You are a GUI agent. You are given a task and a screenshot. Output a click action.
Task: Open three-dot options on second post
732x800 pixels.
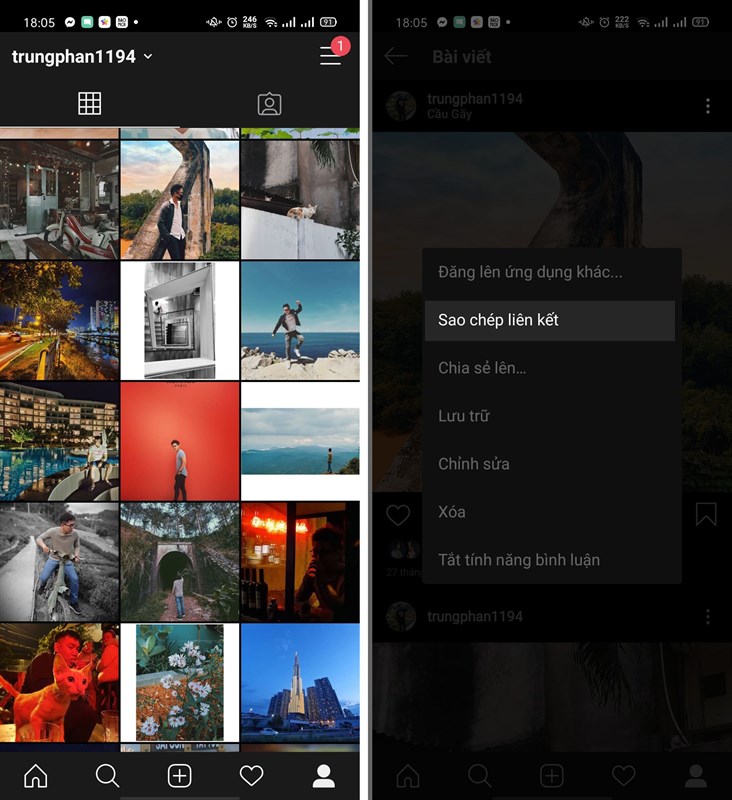708,617
